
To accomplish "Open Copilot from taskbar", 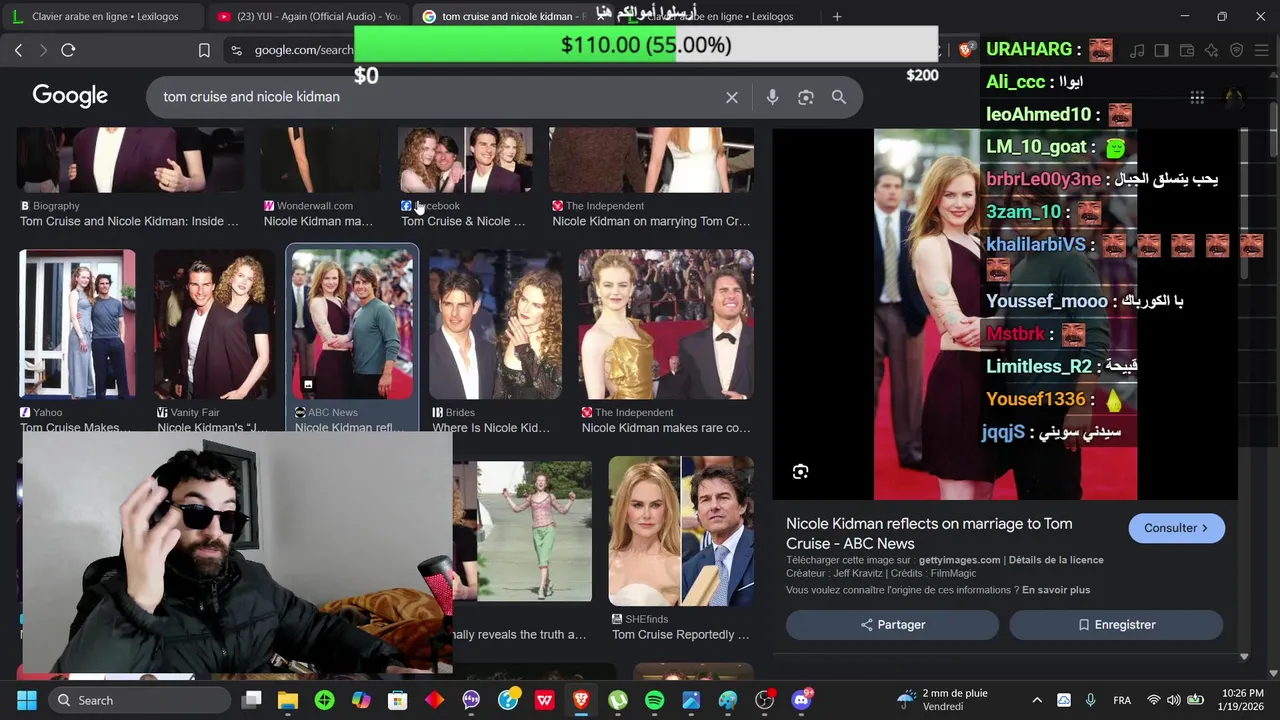I will pos(361,700).
